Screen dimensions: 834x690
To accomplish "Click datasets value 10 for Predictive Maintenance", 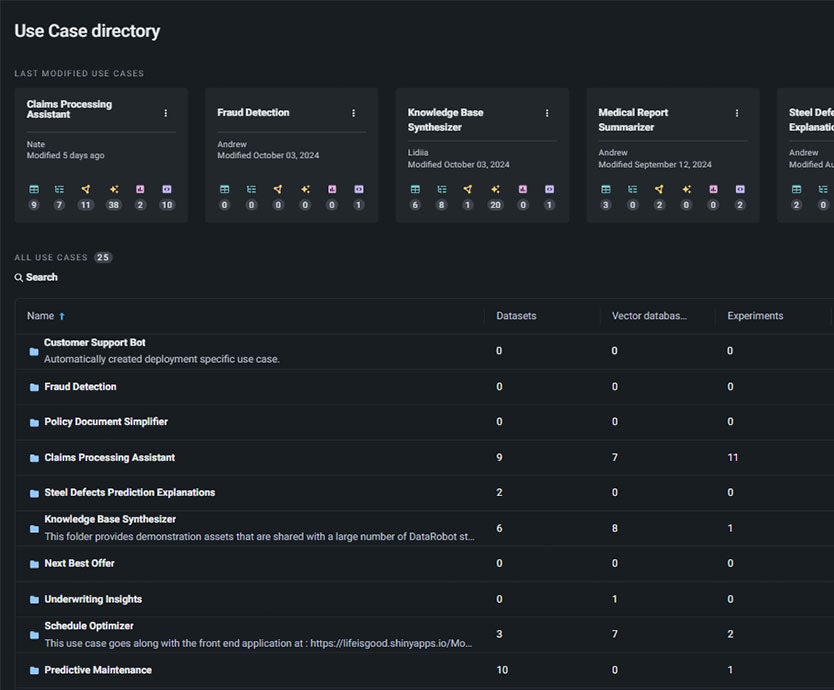I will pos(502,670).
